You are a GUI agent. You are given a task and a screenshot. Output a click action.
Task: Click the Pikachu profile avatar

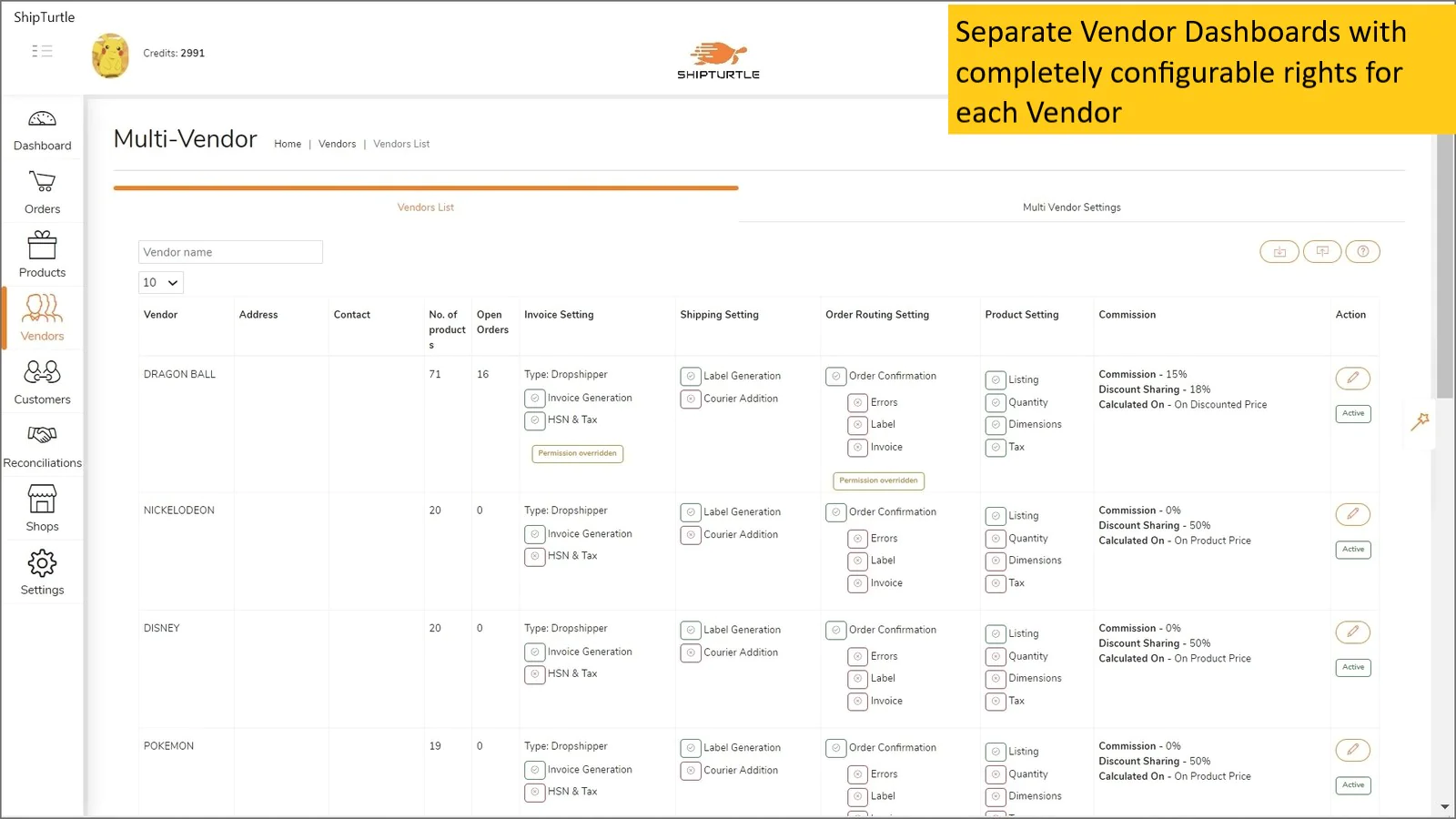[110, 55]
